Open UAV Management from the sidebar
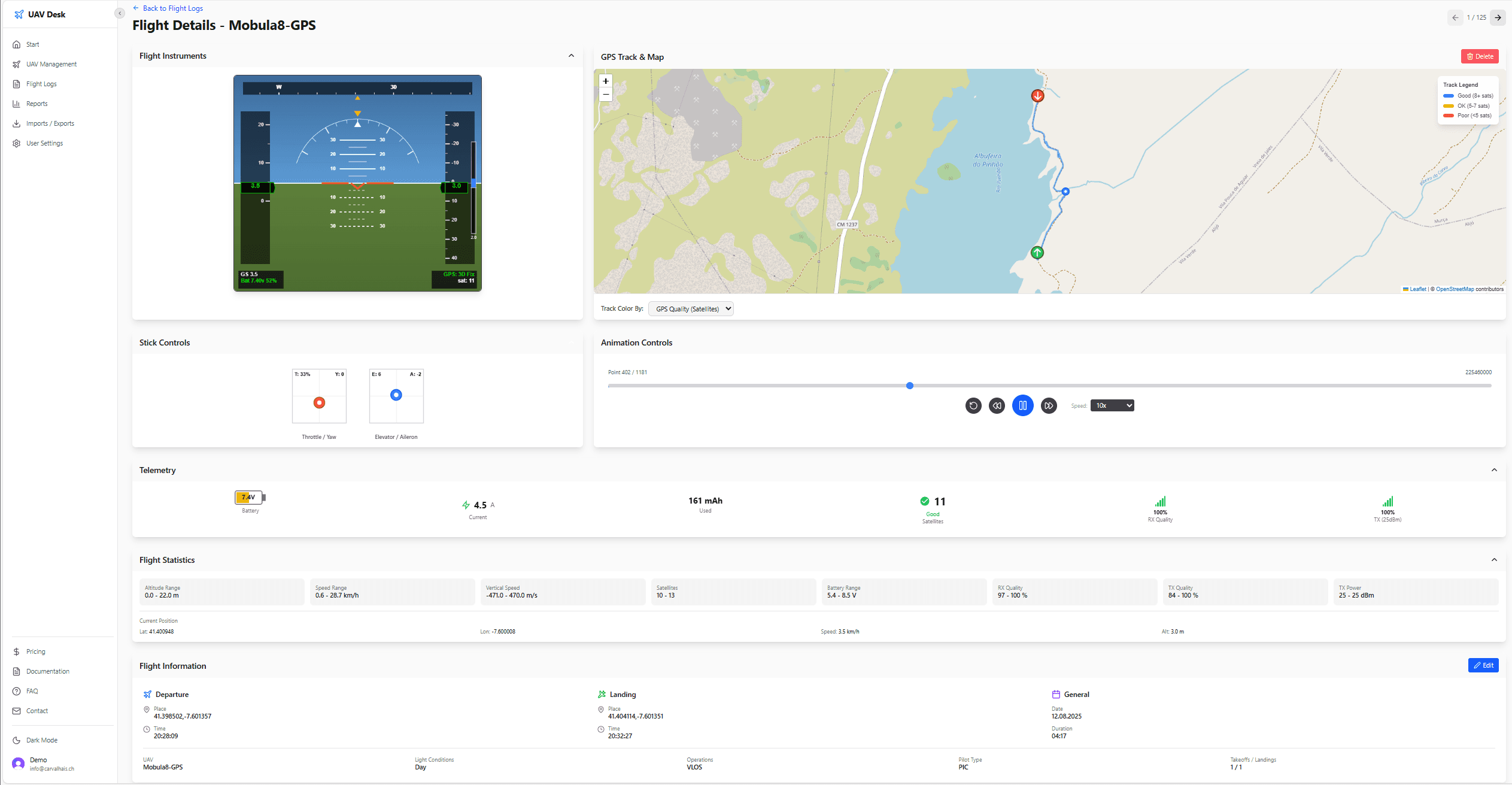This screenshot has width=1512, height=785. tap(51, 64)
